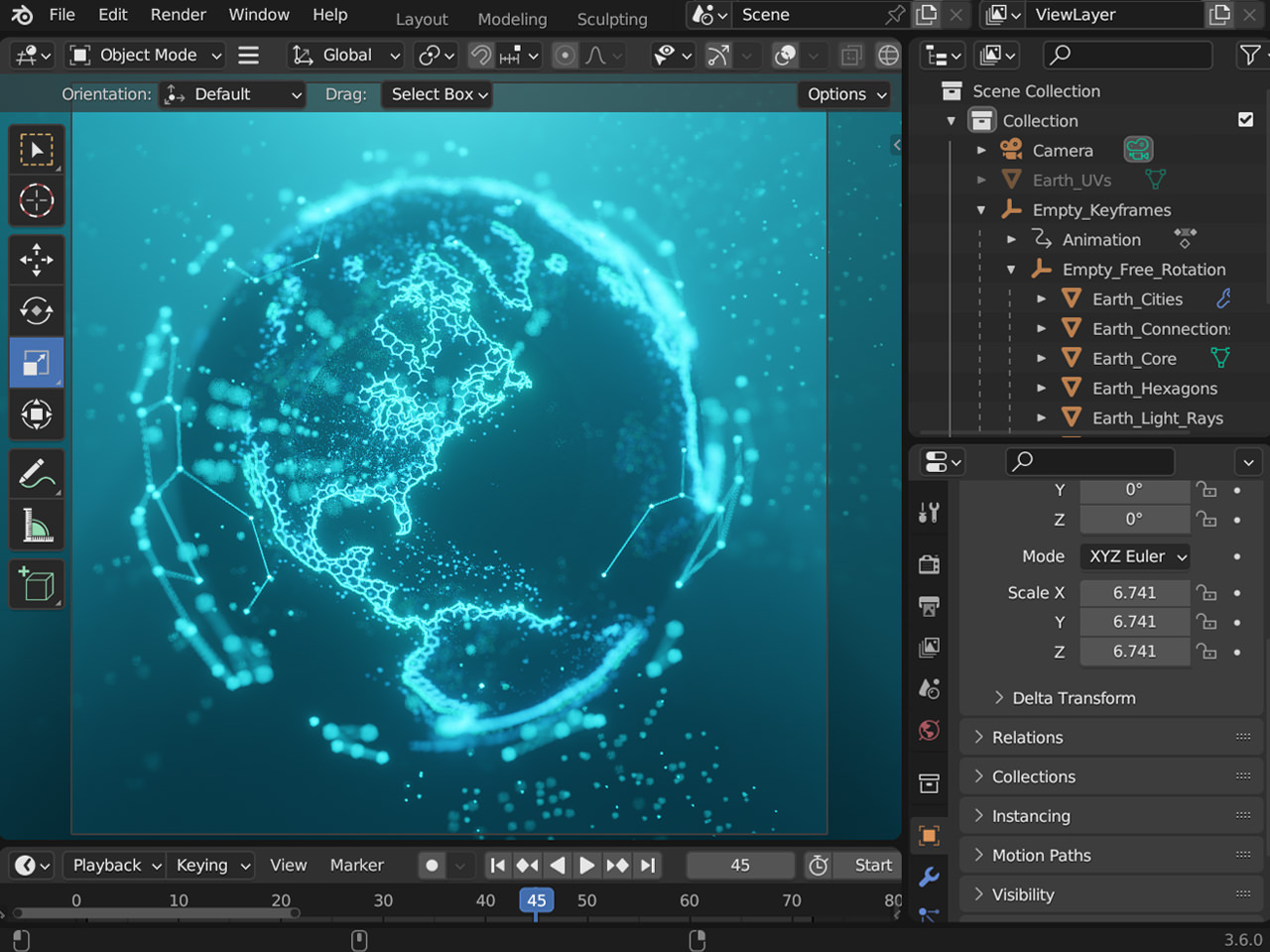Image resolution: width=1270 pixels, height=952 pixels.
Task: Uncheck the Collection exclude checkbox
Action: click(x=1245, y=120)
